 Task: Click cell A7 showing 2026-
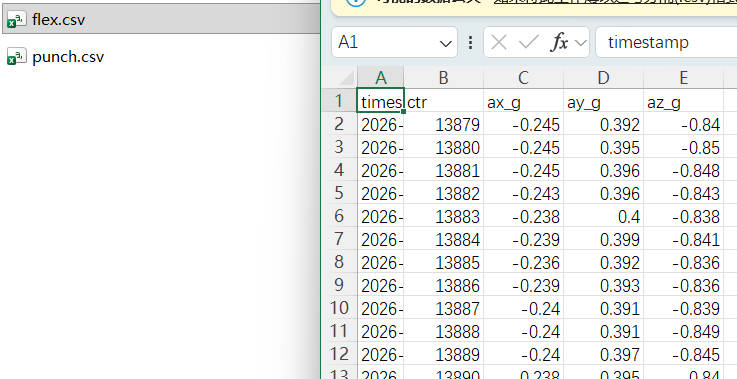pos(381,239)
